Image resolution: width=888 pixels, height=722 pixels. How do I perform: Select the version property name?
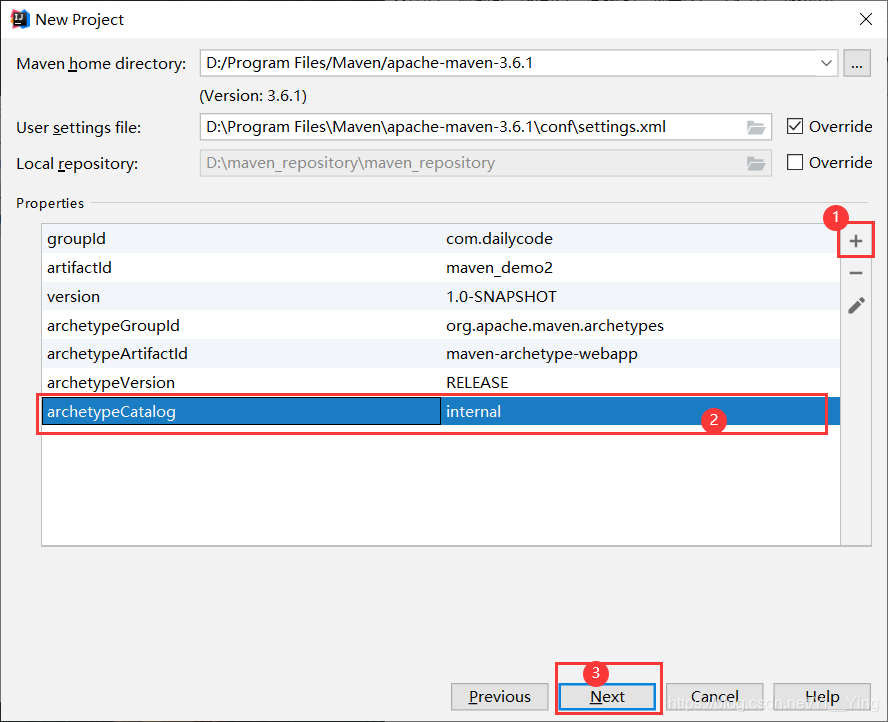pos(73,297)
